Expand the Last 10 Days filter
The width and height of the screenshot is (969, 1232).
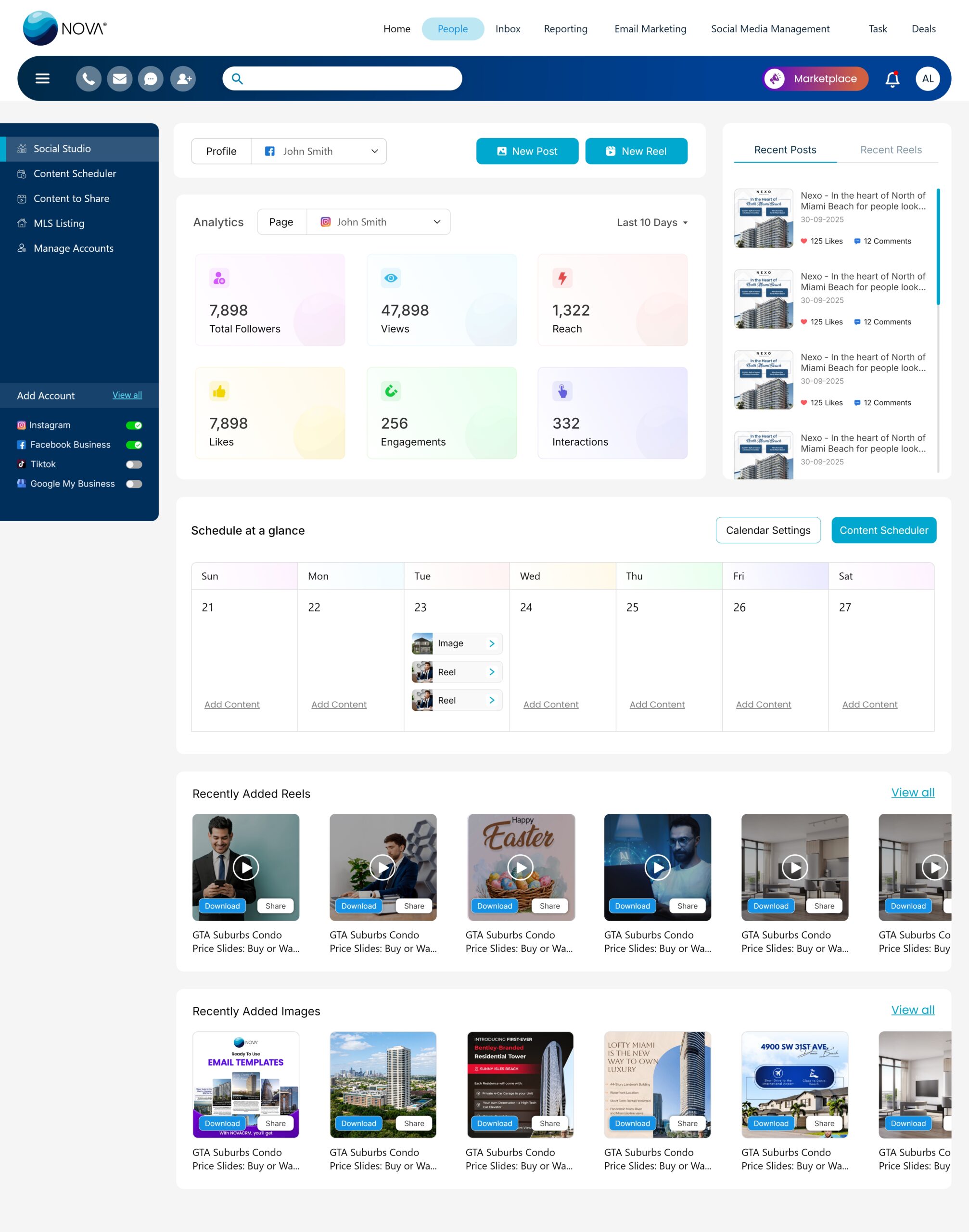pyautogui.click(x=652, y=222)
